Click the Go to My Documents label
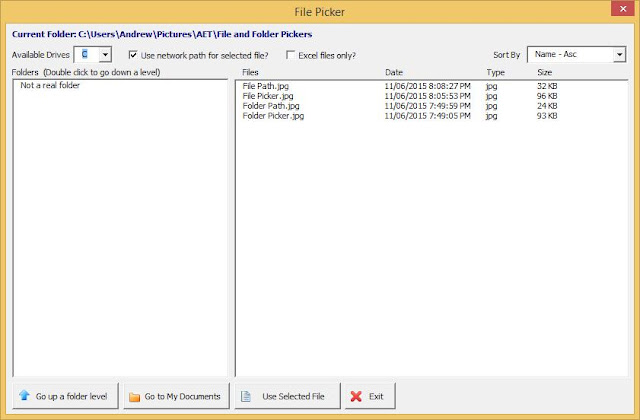Image resolution: width=640 pixels, height=420 pixels. tap(182, 396)
